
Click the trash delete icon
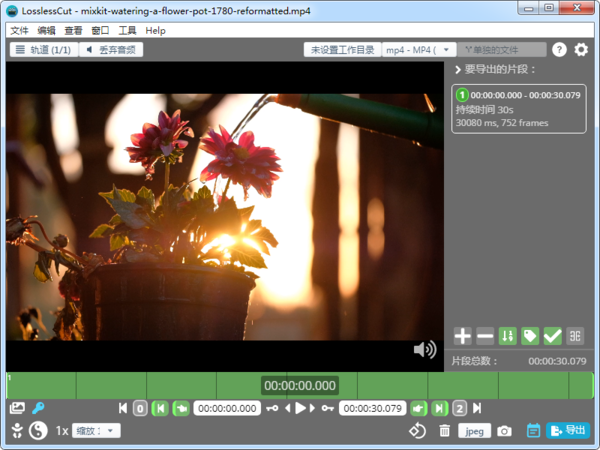tap(445, 431)
